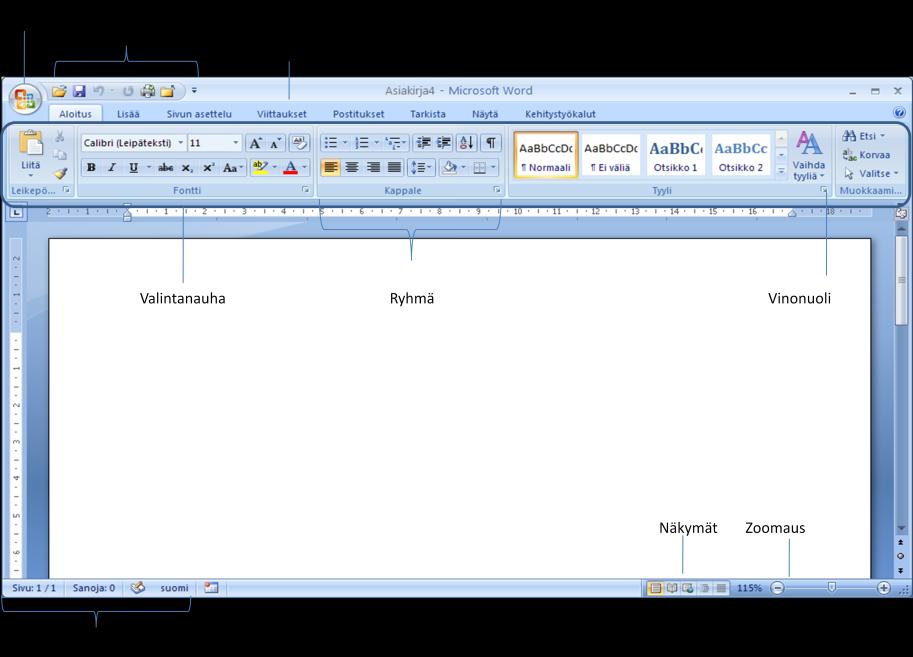The width and height of the screenshot is (913, 657).
Task: Click the Print Preview icon in Quick Access toolbar
Action: pos(148,91)
